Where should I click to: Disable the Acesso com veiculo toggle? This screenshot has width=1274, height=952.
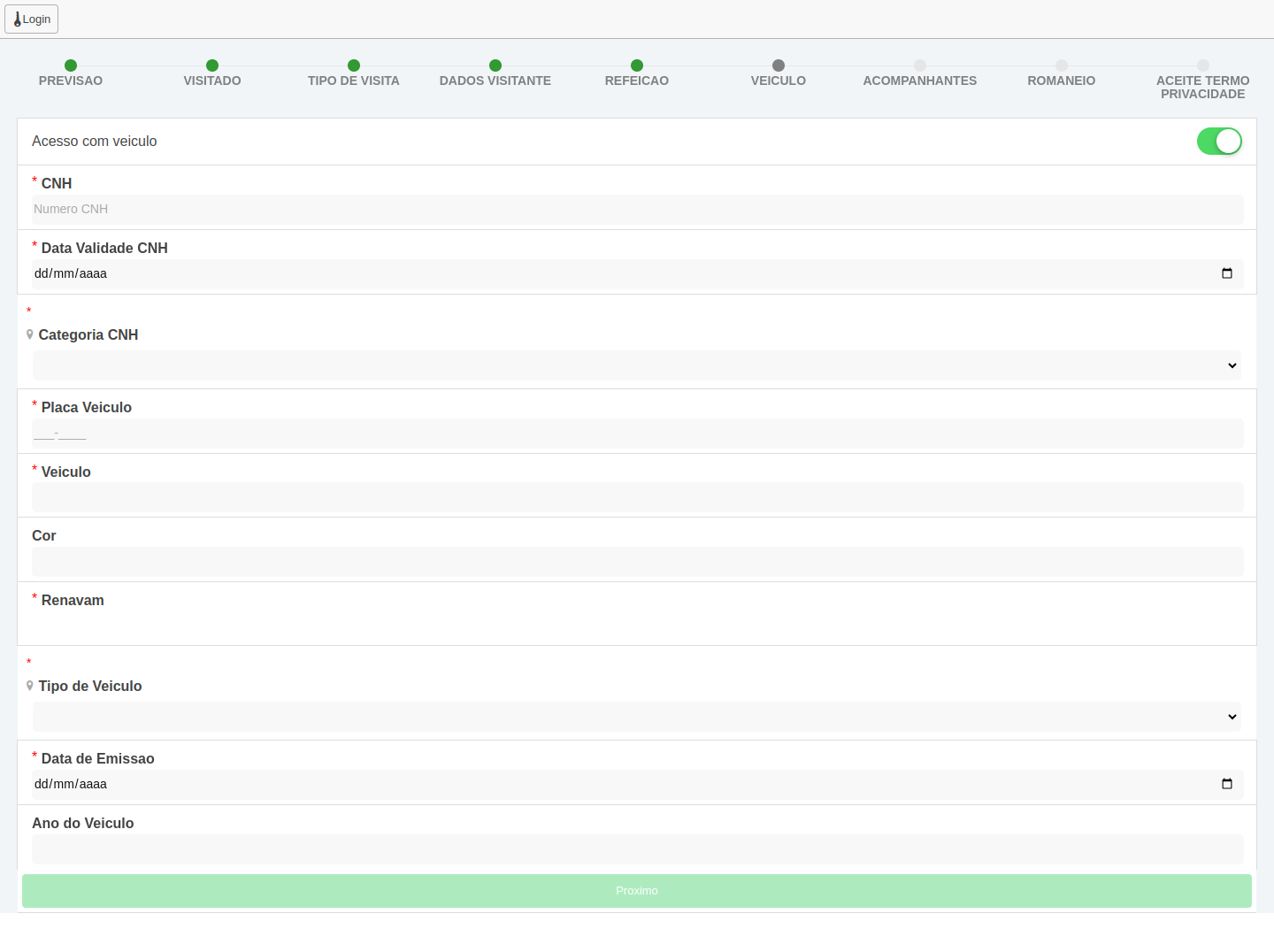pos(1219,142)
